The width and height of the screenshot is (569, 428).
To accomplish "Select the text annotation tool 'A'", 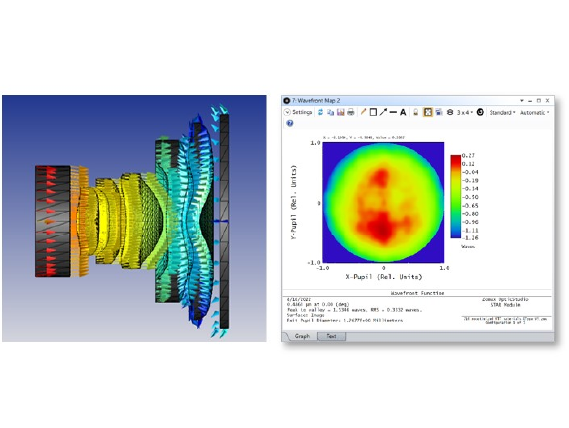I will point(403,112).
